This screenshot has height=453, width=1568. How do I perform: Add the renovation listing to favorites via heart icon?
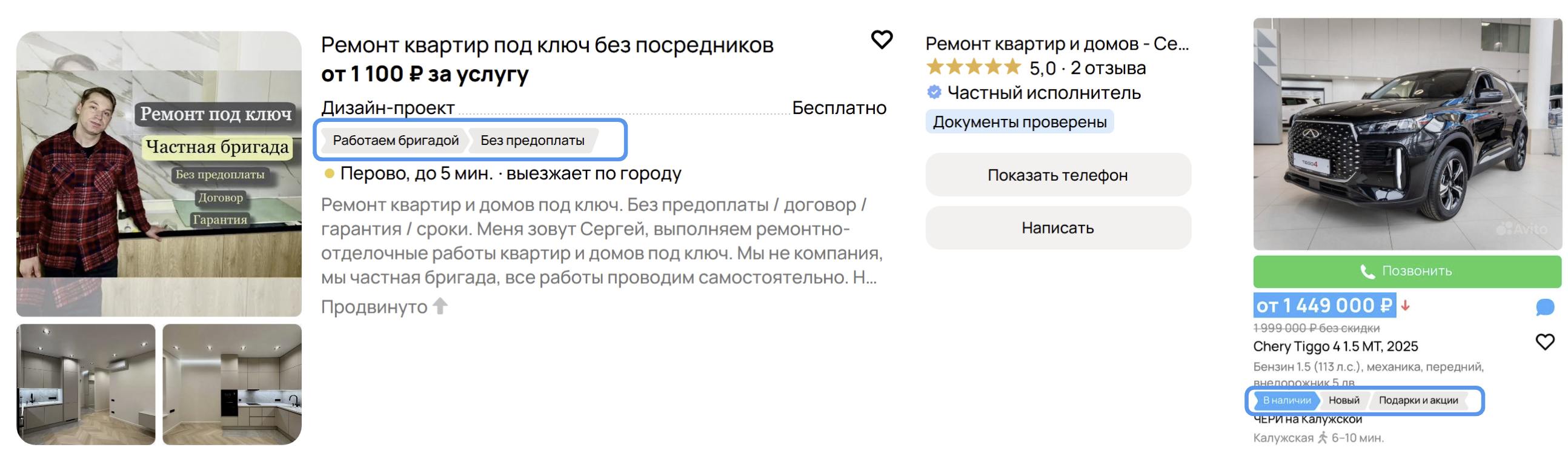(882, 39)
